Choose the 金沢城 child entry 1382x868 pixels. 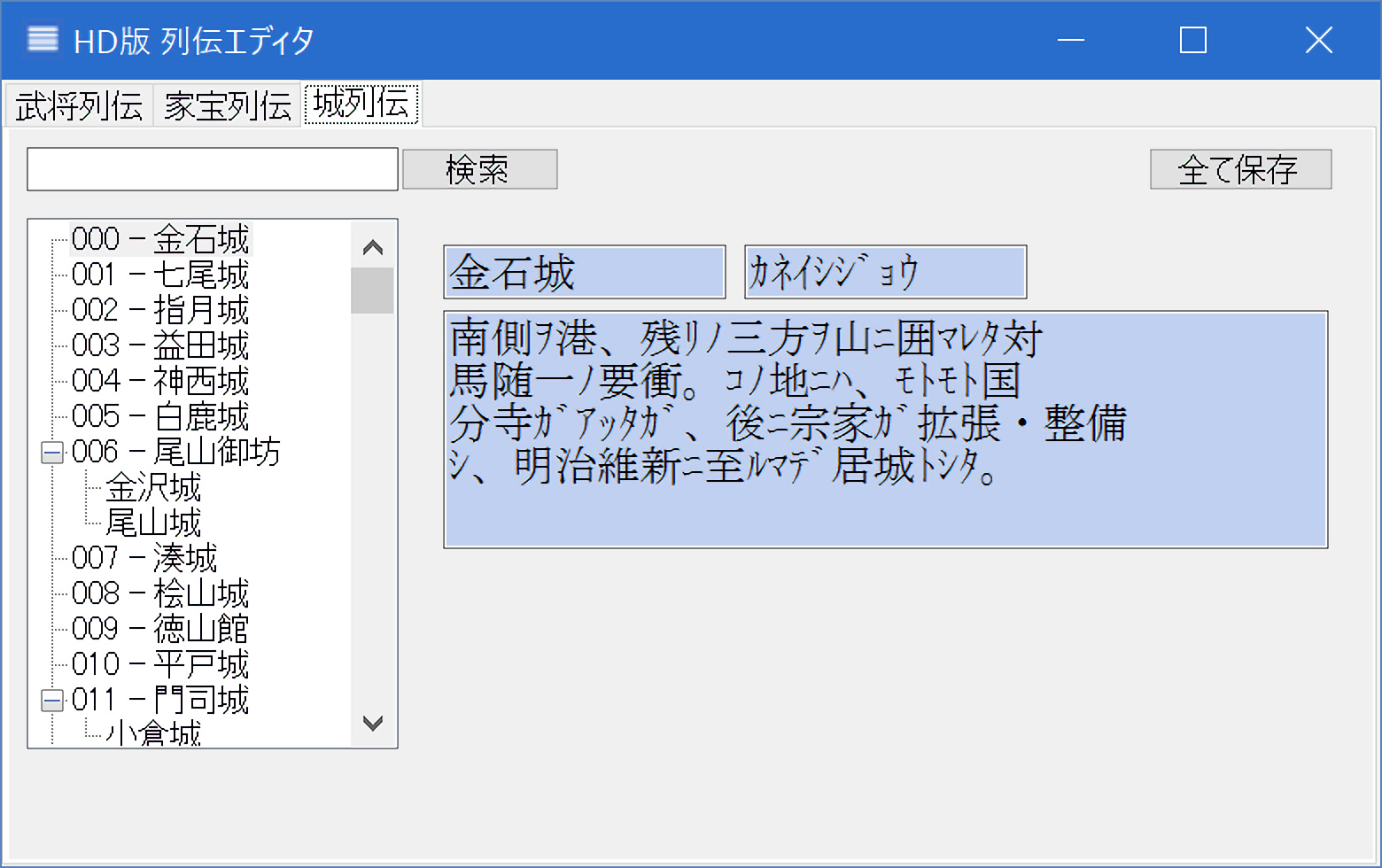(x=153, y=487)
